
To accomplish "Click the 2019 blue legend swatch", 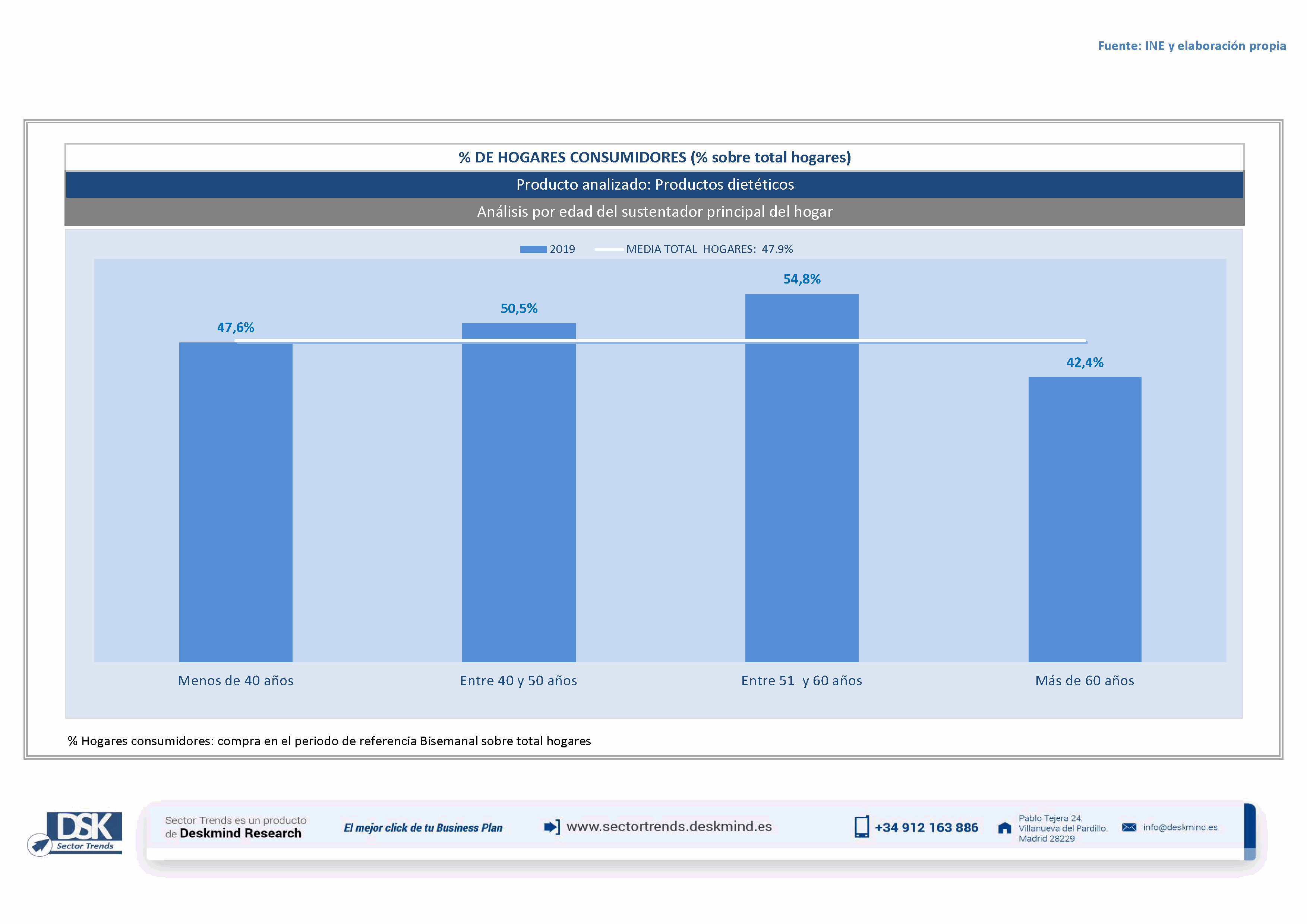I will coord(533,249).
